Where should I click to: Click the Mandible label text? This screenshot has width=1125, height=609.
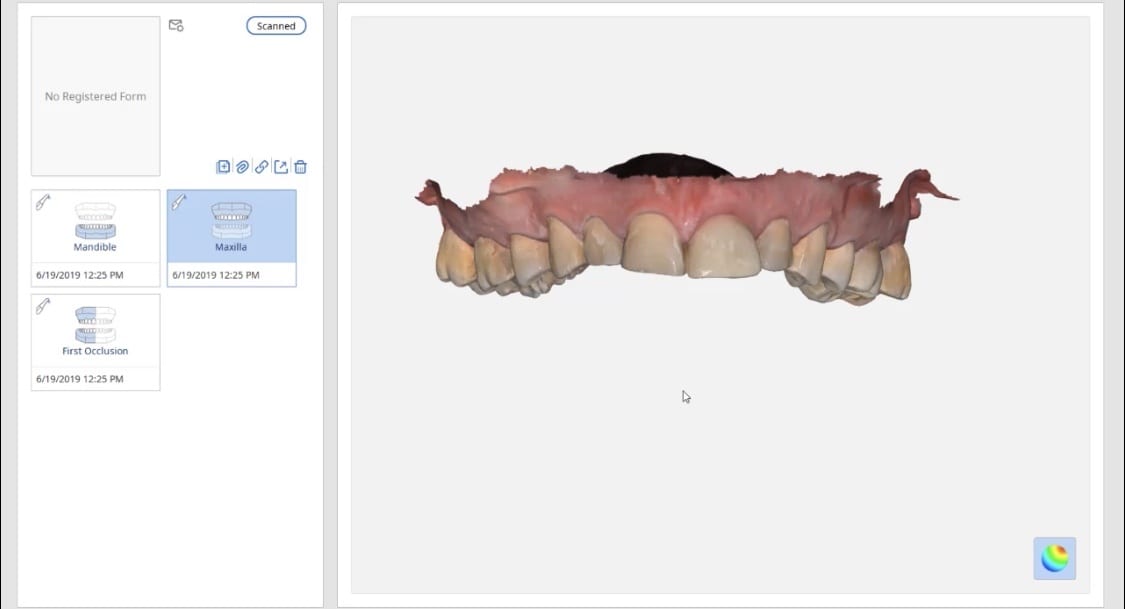(x=95, y=247)
